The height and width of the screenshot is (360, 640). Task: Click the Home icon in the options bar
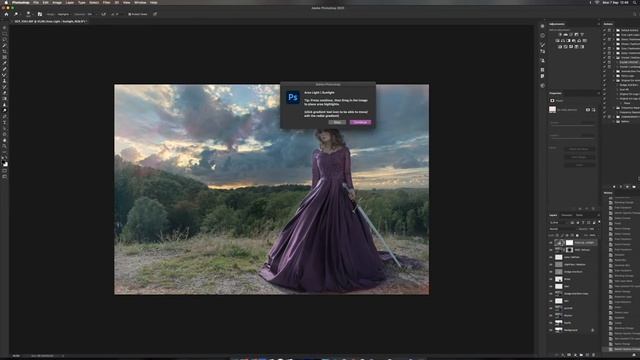(6, 14)
